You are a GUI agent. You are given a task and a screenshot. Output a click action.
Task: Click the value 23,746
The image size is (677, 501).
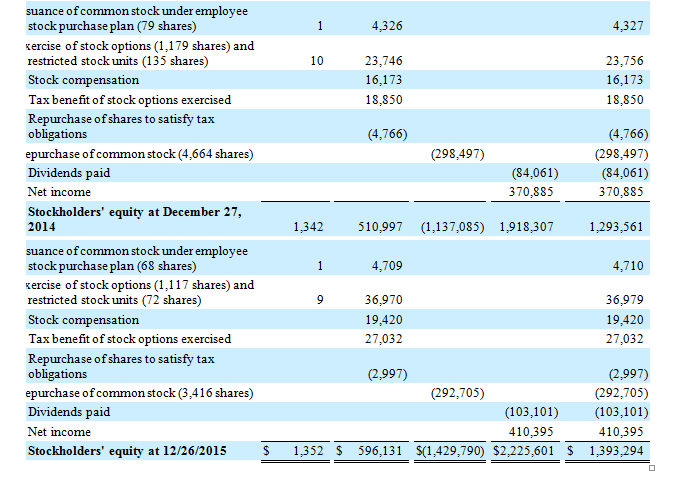tap(383, 61)
